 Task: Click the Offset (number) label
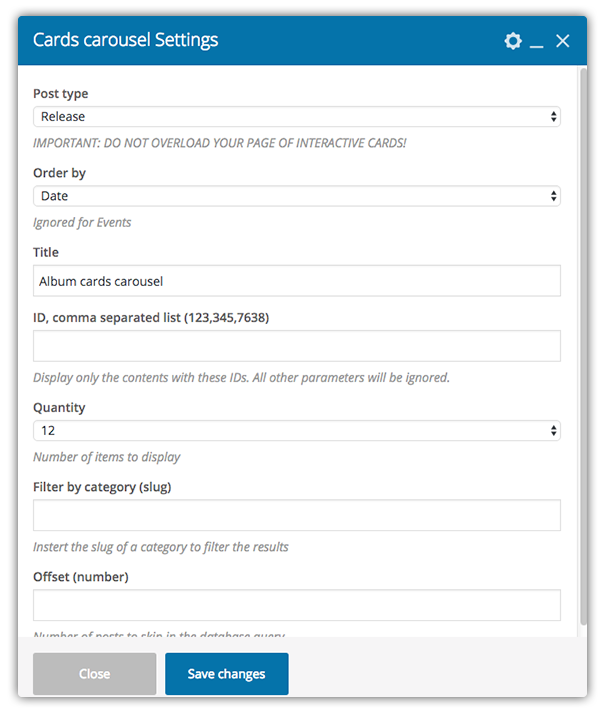tap(81, 577)
